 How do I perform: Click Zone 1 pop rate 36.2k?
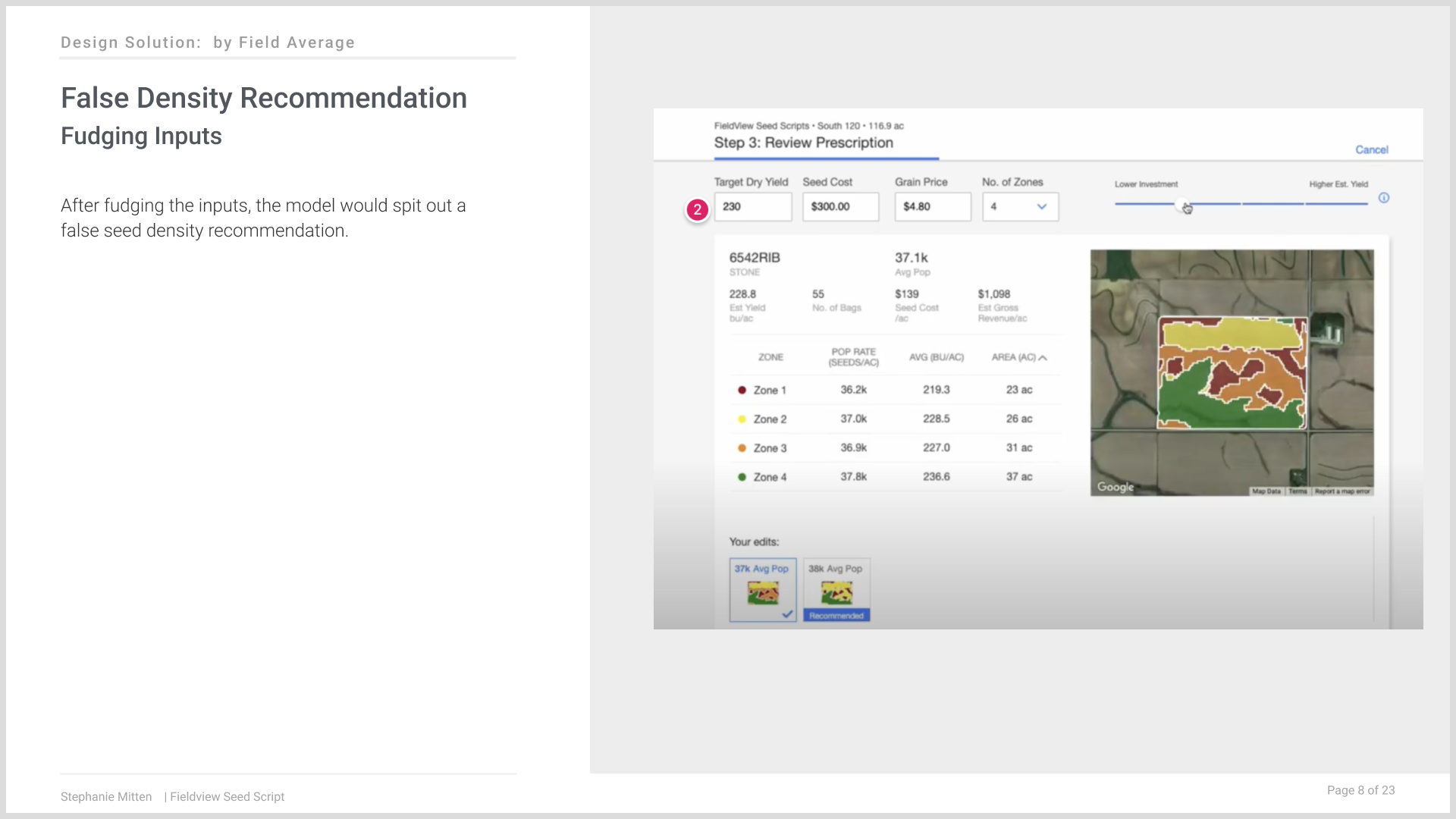tap(853, 390)
